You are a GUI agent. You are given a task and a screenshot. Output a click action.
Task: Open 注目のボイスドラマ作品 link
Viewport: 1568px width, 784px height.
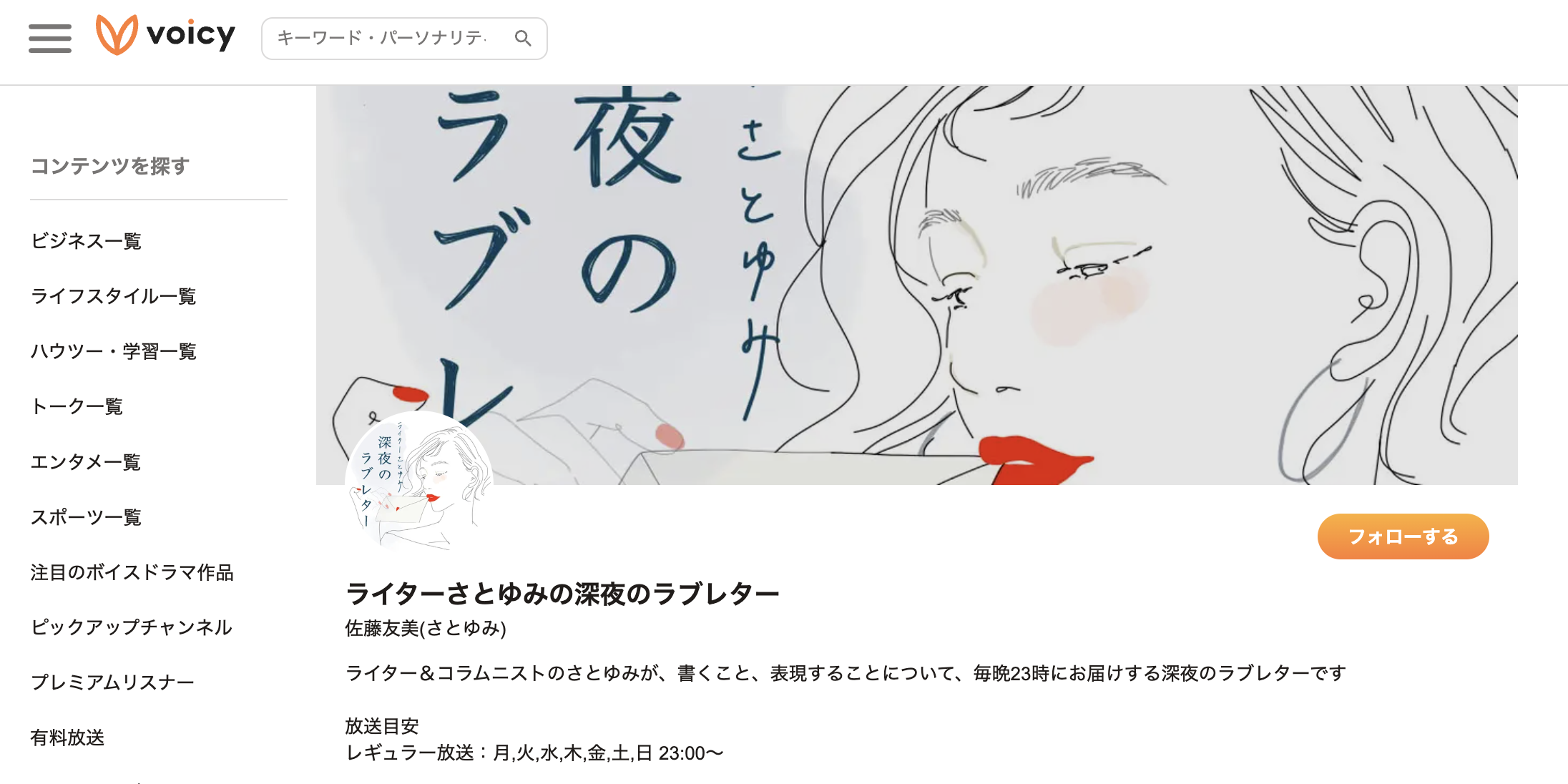click(x=132, y=572)
